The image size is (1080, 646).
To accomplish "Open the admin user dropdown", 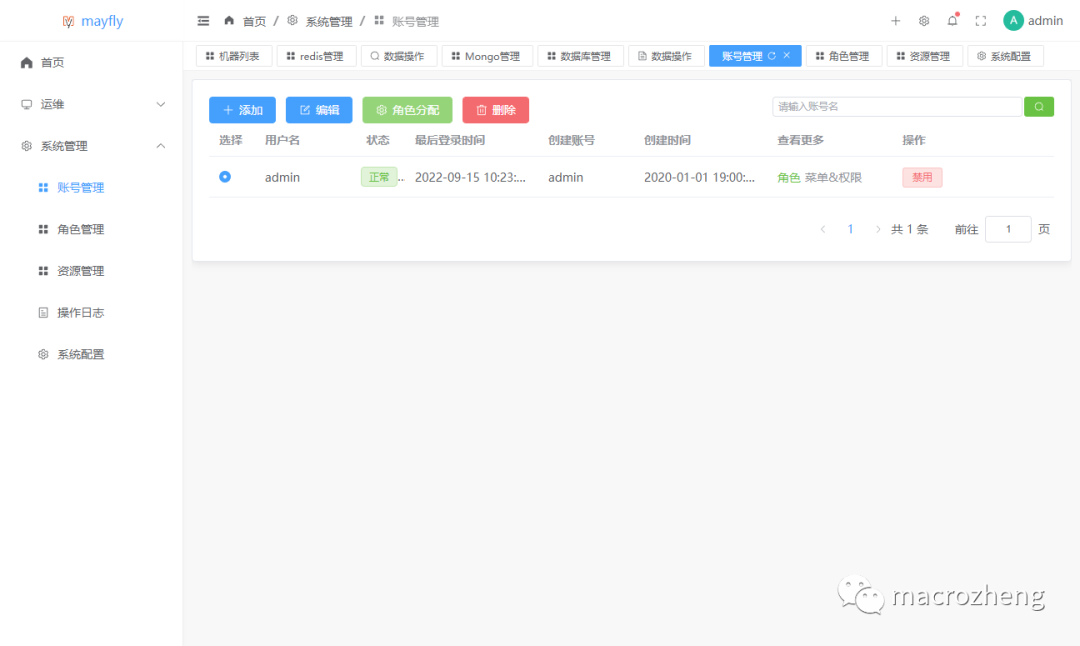I will [x=1033, y=21].
